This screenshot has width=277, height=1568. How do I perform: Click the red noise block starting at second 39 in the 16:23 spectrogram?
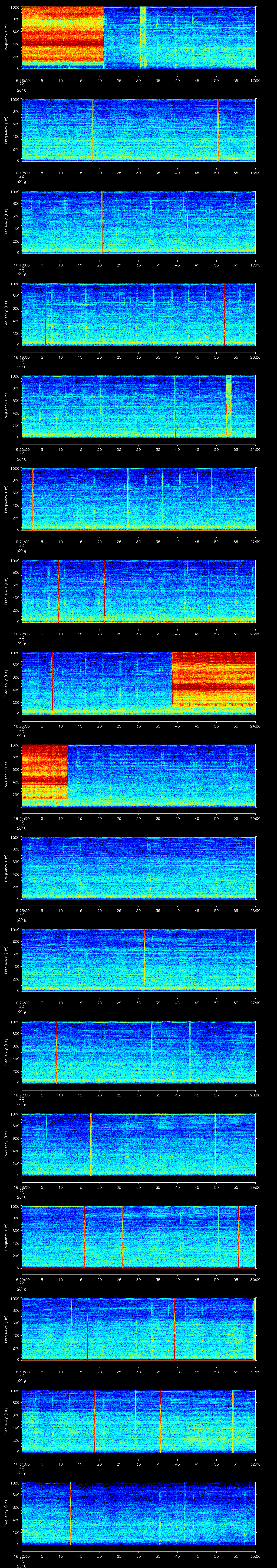tap(214, 680)
